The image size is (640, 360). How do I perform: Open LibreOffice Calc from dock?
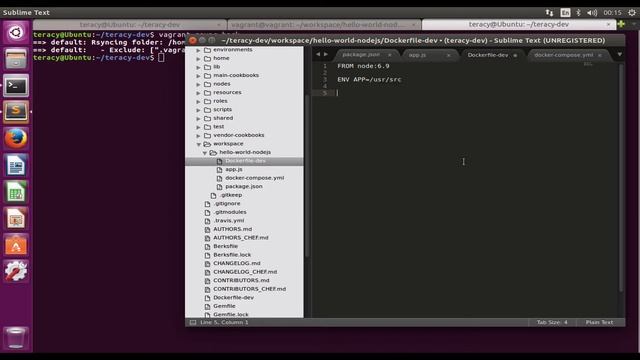[x=16, y=192]
